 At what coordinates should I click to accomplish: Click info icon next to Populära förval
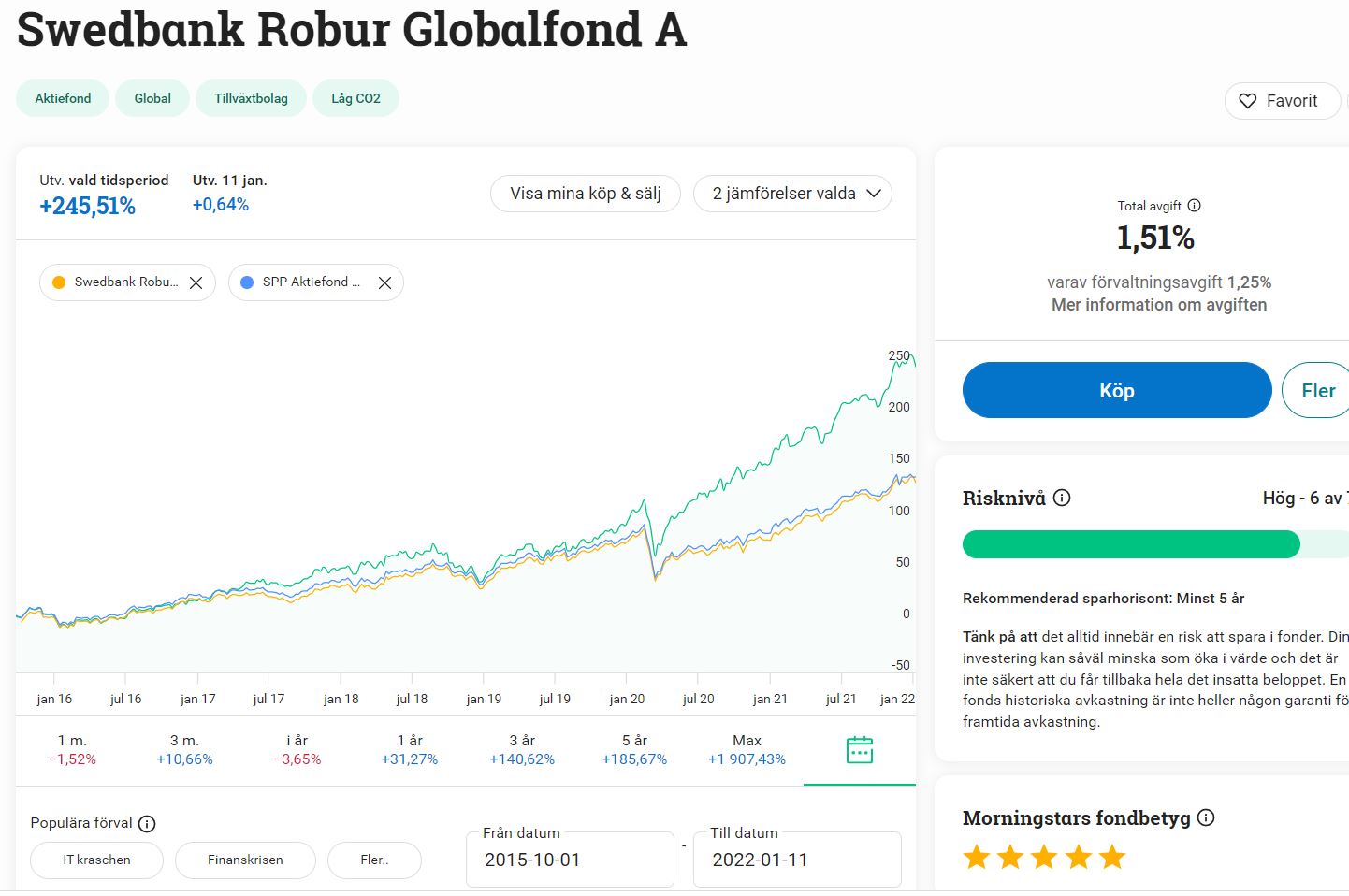pyautogui.click(x=147, y=824)
